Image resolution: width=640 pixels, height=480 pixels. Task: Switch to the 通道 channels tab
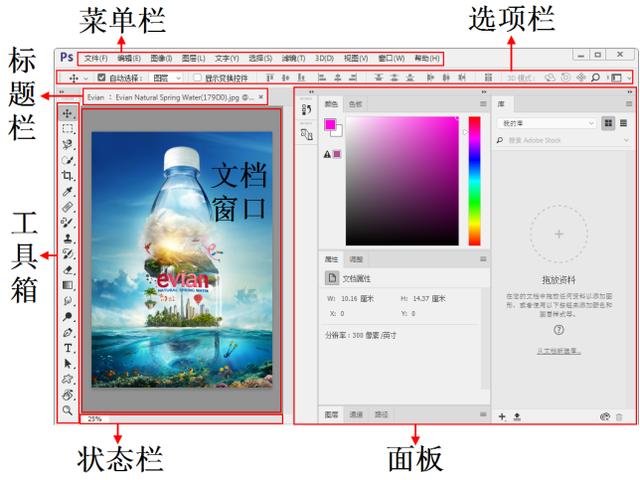click(x=356, y=414)
